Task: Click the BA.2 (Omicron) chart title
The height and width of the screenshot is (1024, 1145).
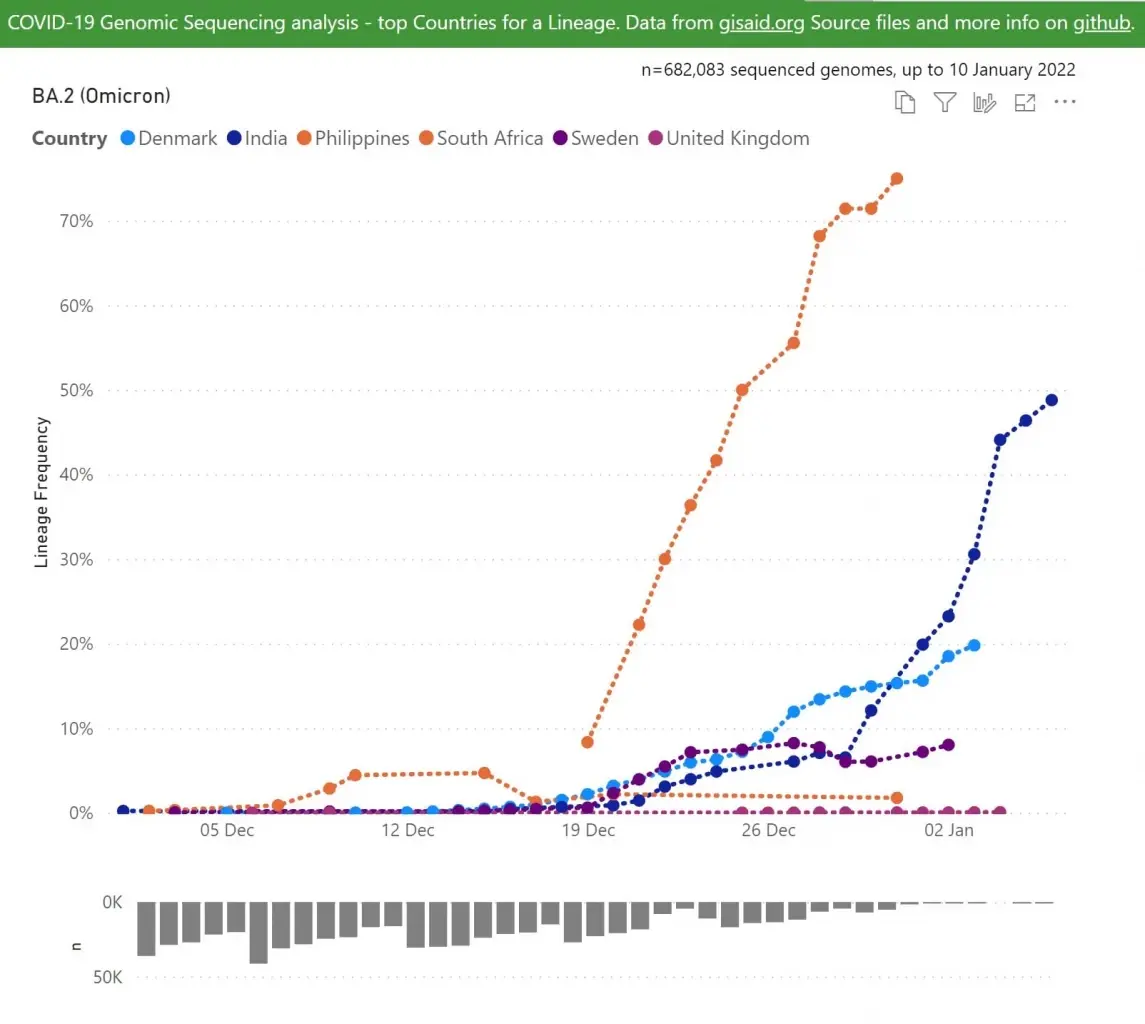Action: (102, 96)
